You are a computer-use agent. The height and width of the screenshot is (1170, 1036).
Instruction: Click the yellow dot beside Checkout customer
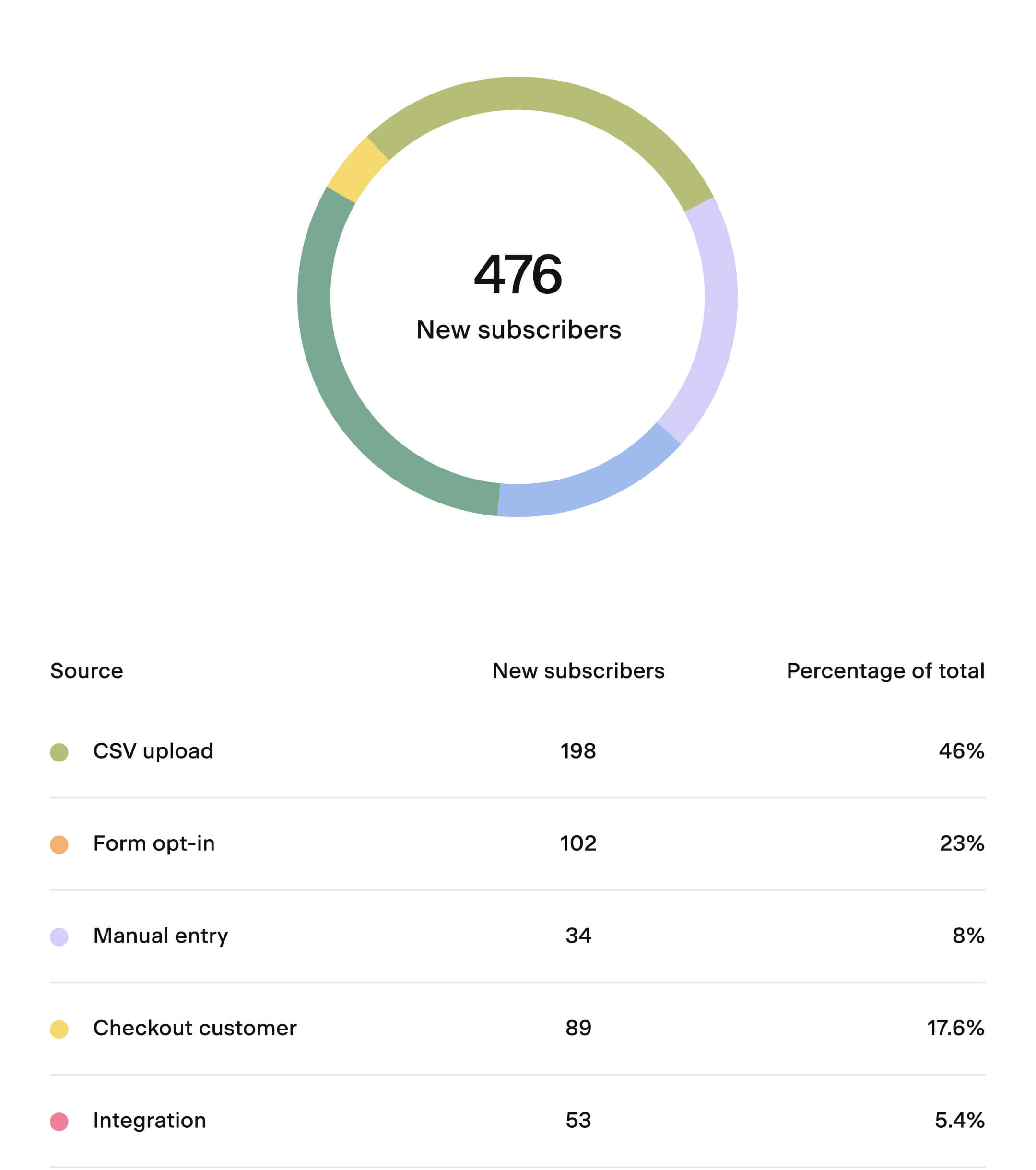coord(59,1029)
